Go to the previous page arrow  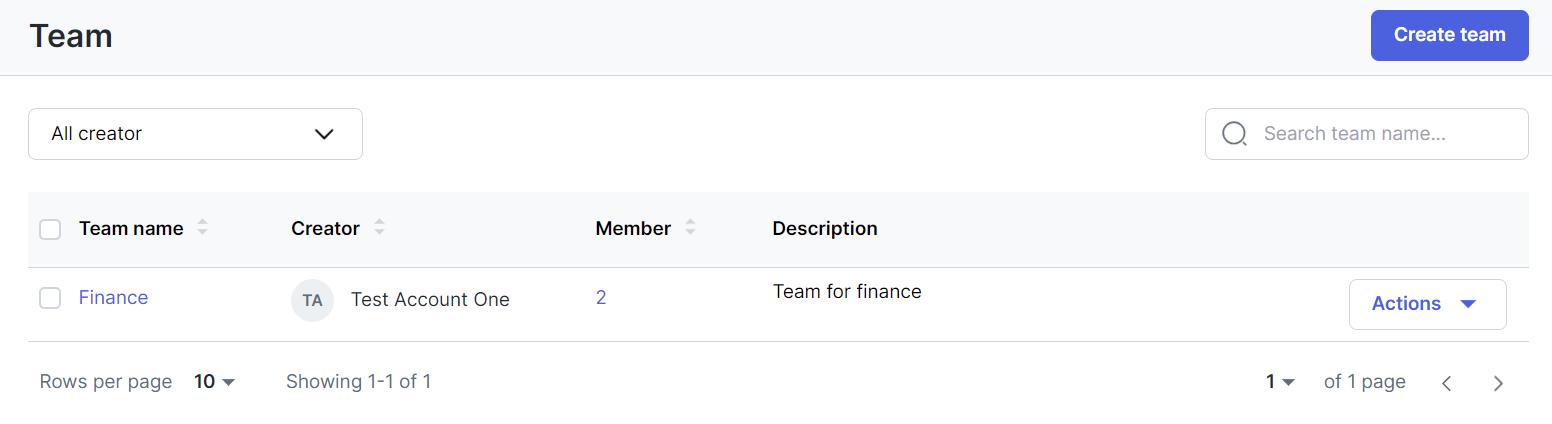coord(1446,383)
